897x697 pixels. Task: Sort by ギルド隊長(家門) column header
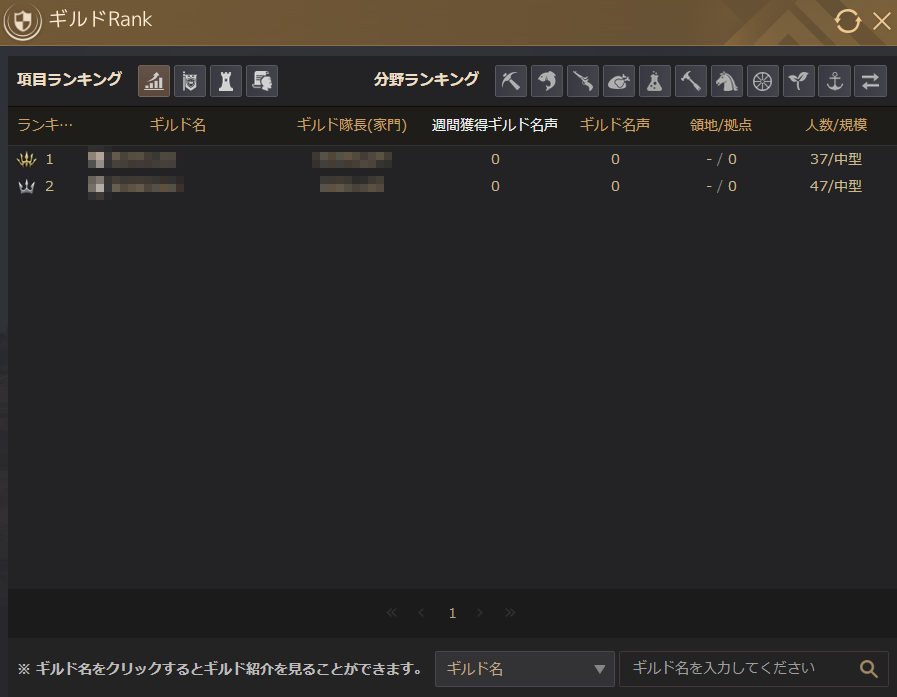[x=352, y=125]
